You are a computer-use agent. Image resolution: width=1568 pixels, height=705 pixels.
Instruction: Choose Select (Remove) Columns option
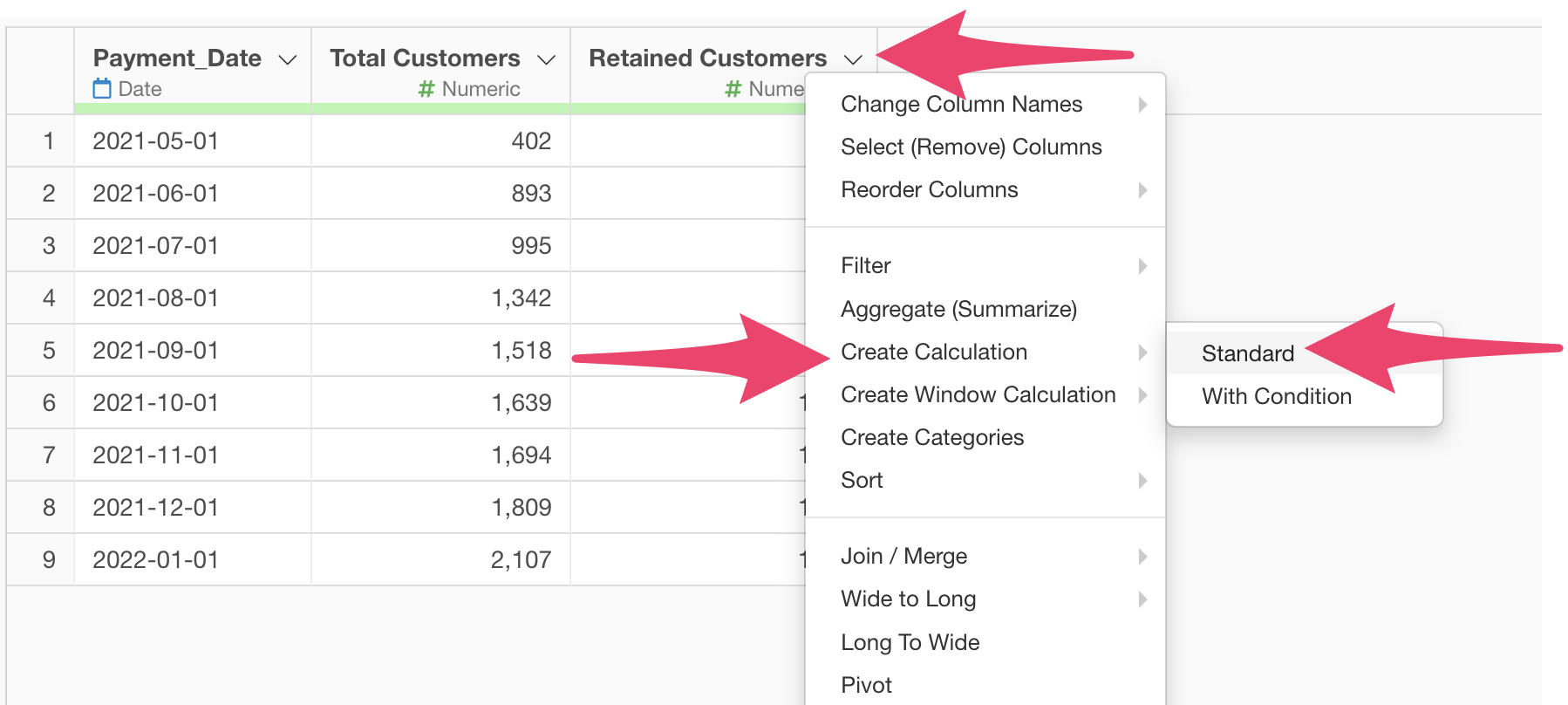[971, 147]
